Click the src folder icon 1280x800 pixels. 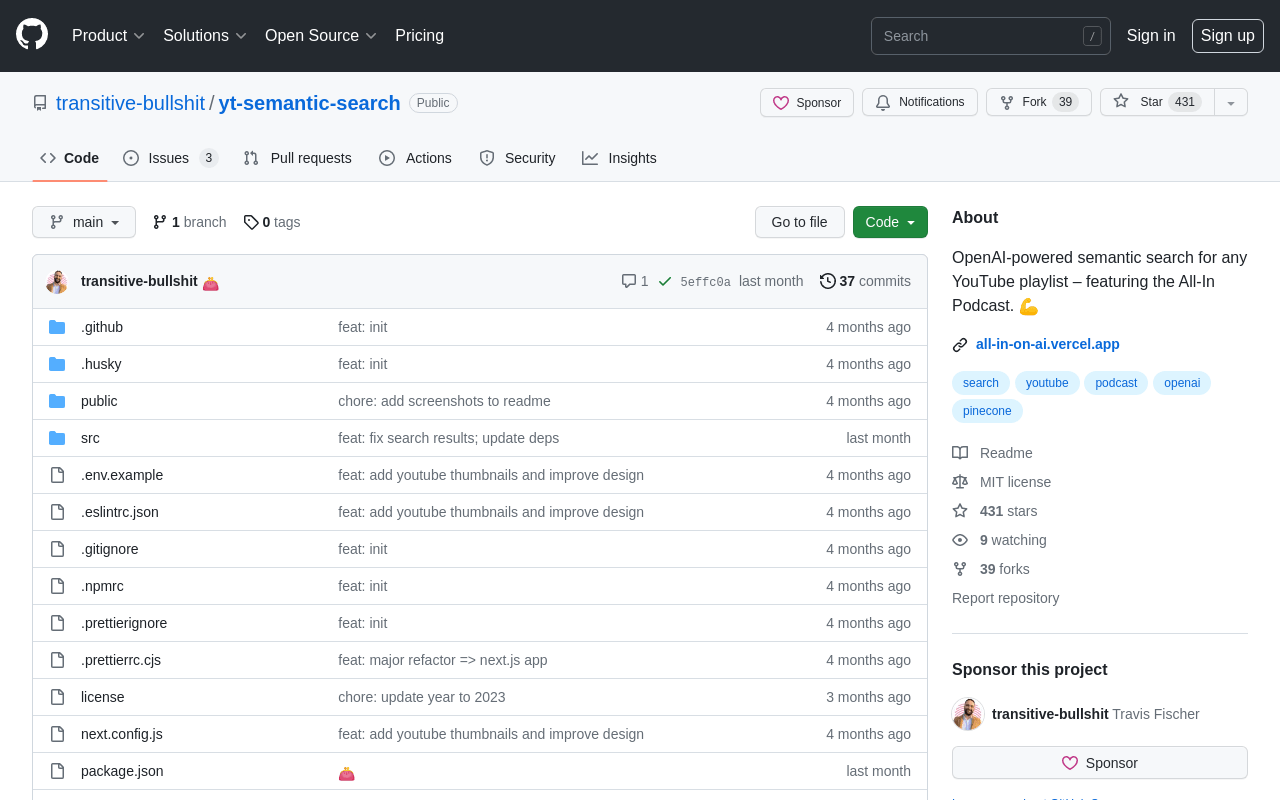click(x=57, y=438)
